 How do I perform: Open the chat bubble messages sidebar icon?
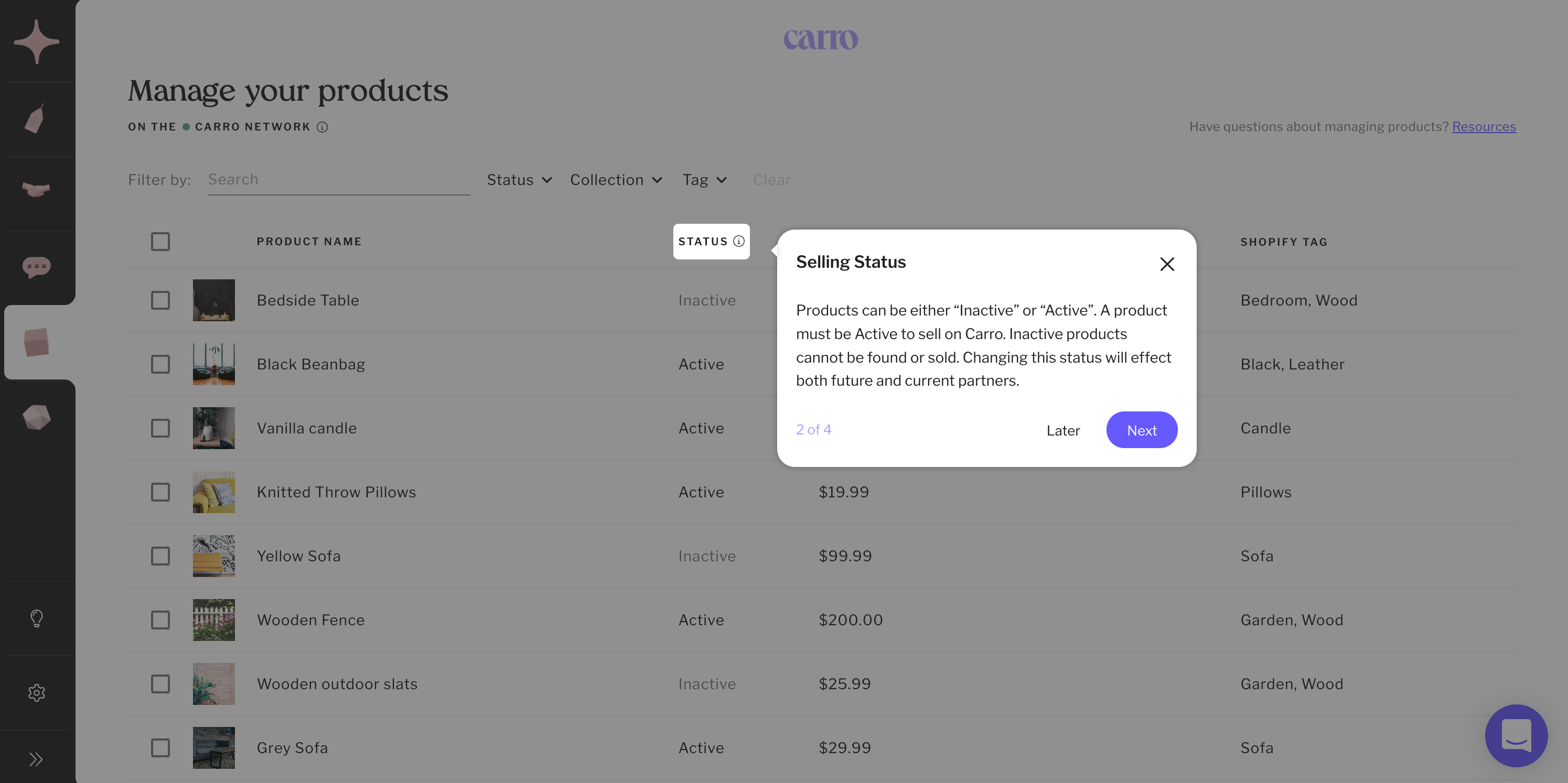(x=37, y=266)
